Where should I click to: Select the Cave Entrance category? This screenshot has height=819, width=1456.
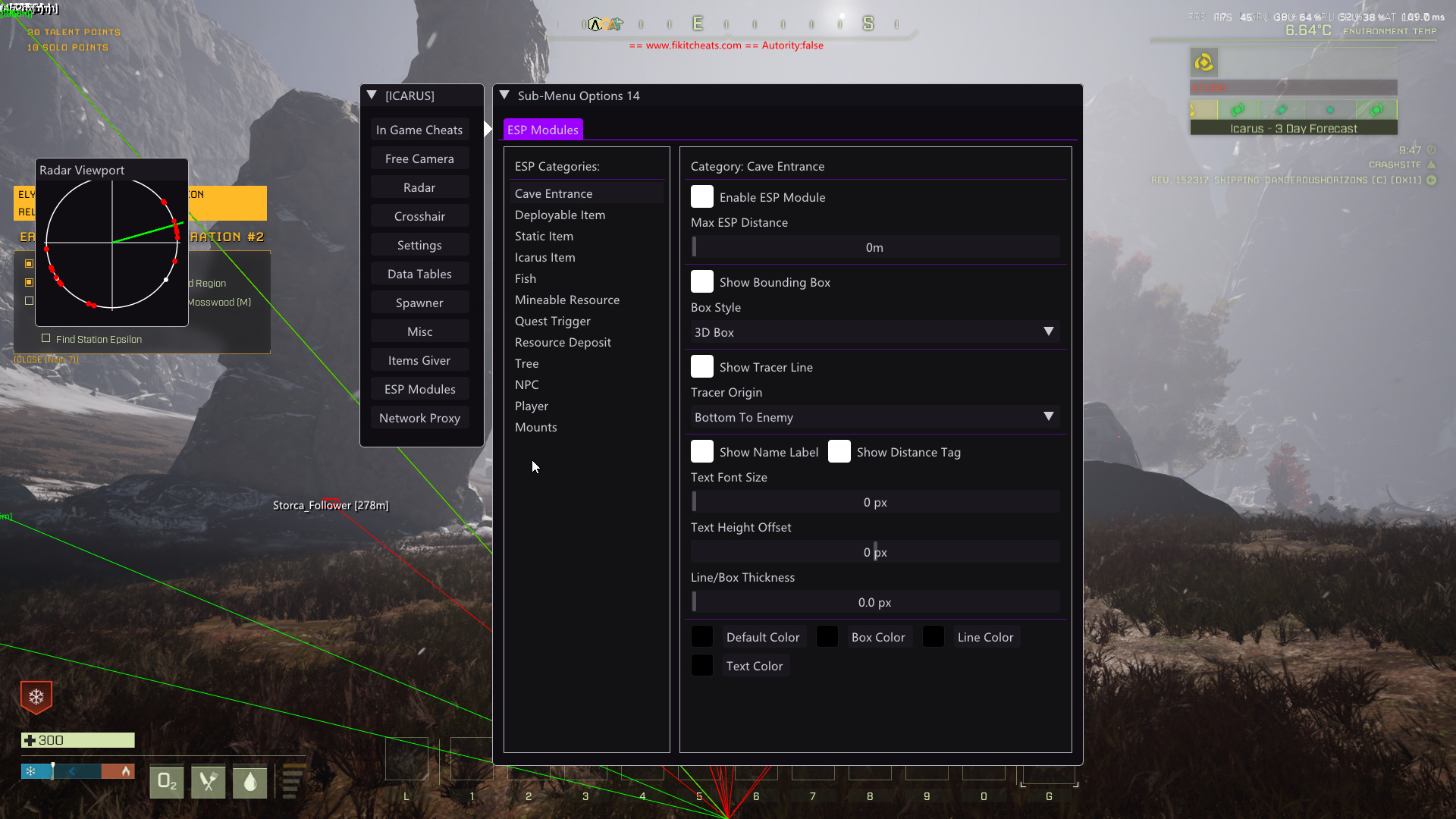click(x=587, y=193)
